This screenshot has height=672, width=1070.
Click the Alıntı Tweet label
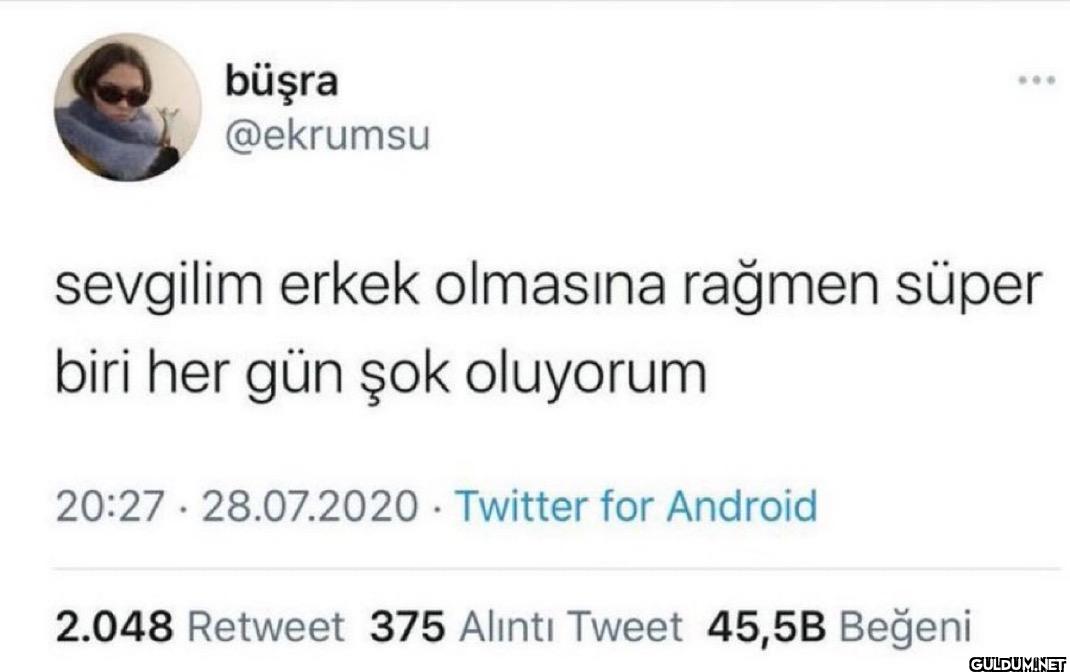point(570,626)
